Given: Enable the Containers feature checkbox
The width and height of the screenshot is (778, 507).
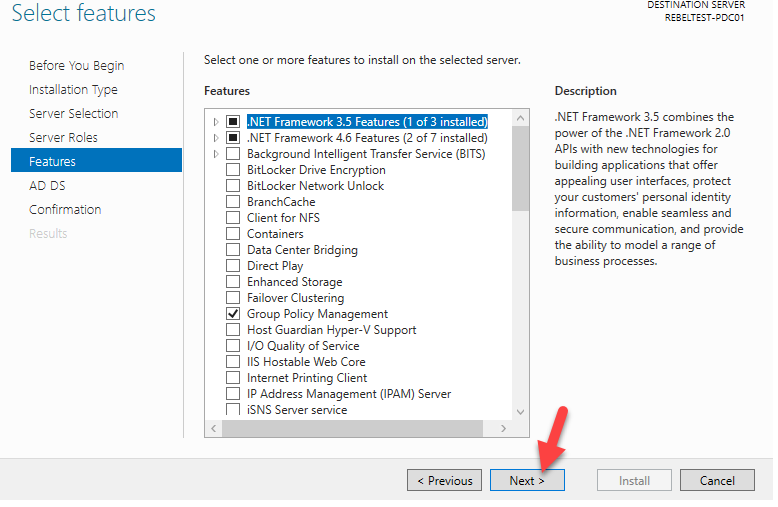Looking at the screenshot, I should [233, 234].
